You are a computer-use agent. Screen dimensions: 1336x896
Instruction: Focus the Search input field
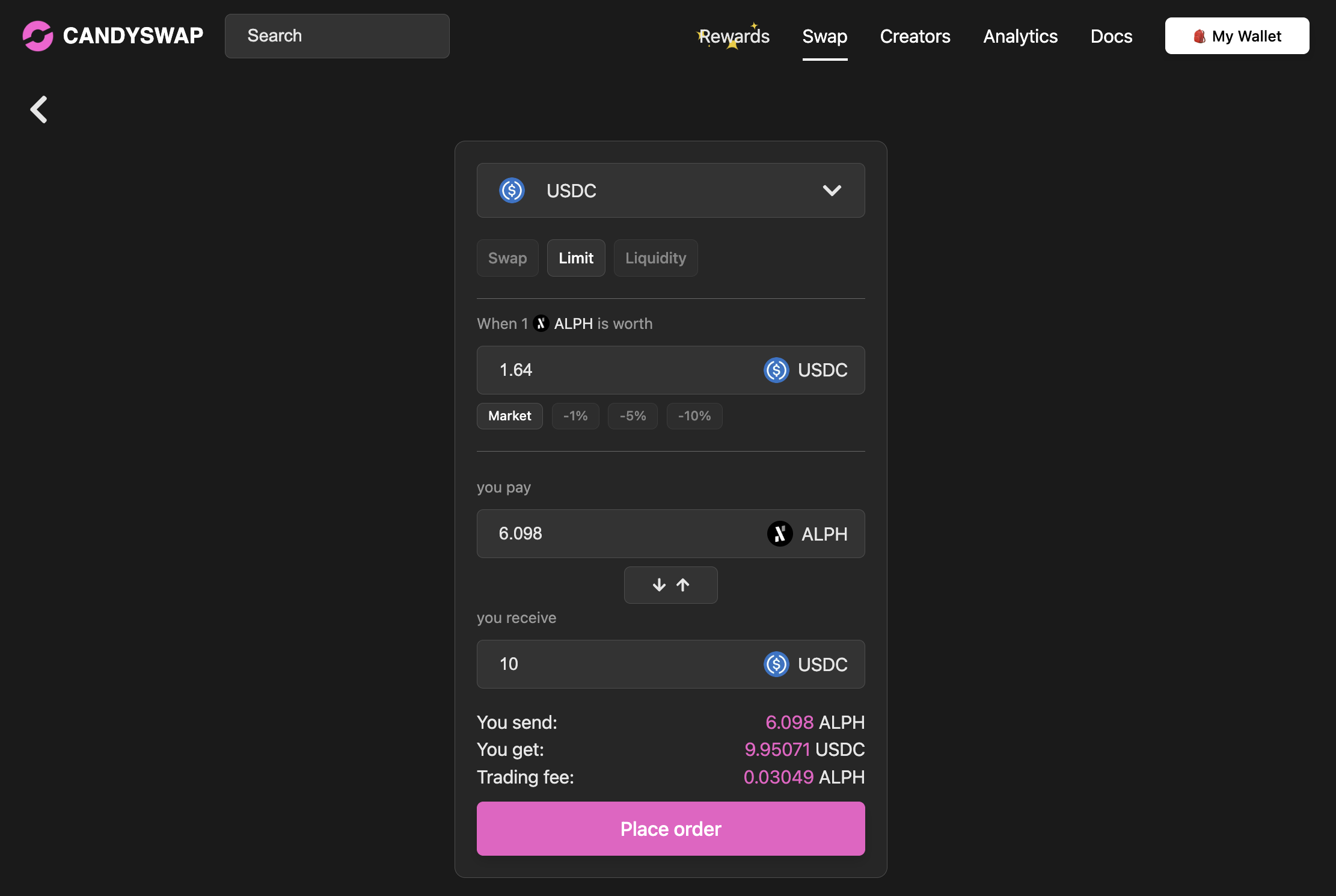click(x=337, y=36)
